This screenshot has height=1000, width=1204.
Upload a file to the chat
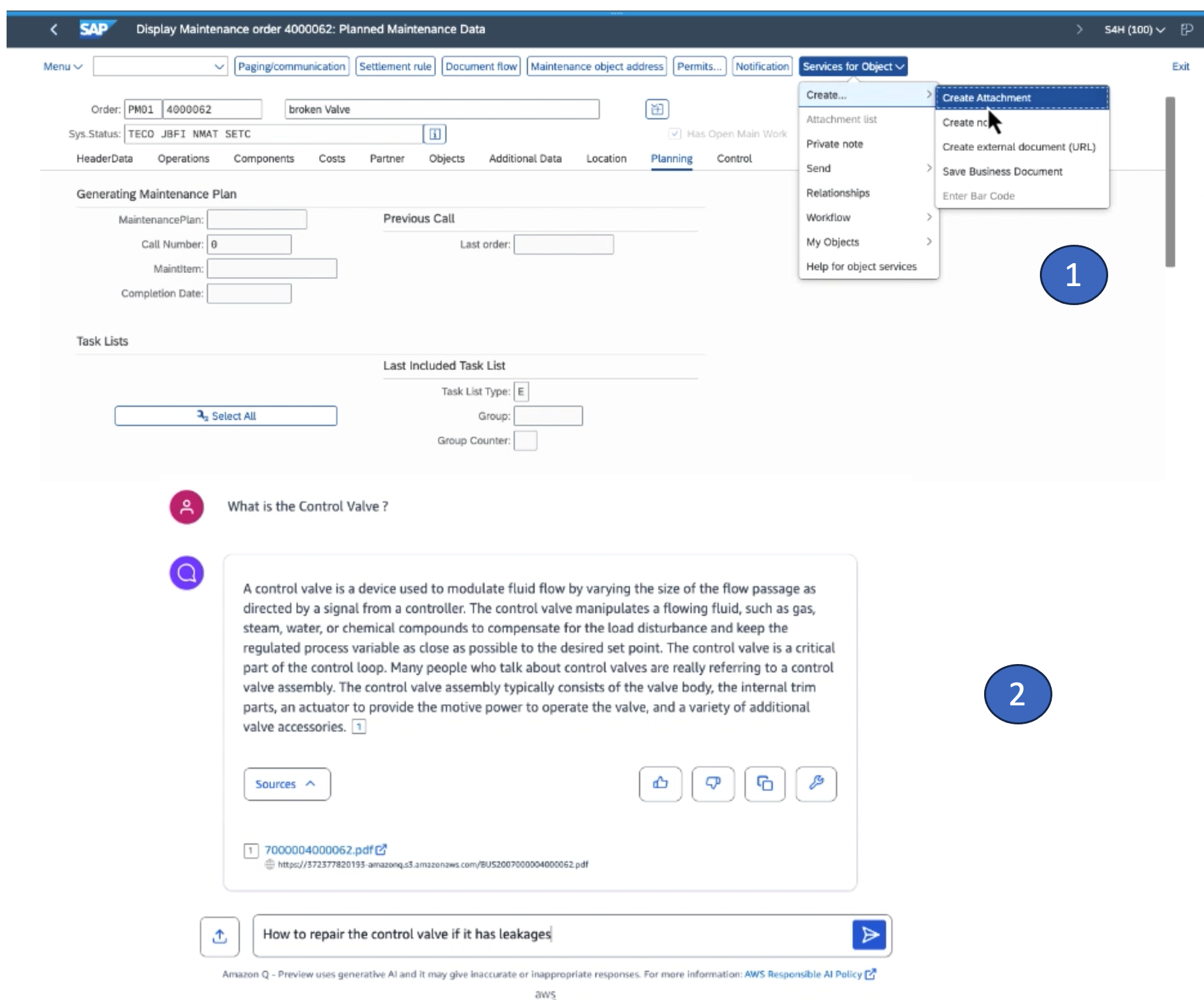click(220, 936)
